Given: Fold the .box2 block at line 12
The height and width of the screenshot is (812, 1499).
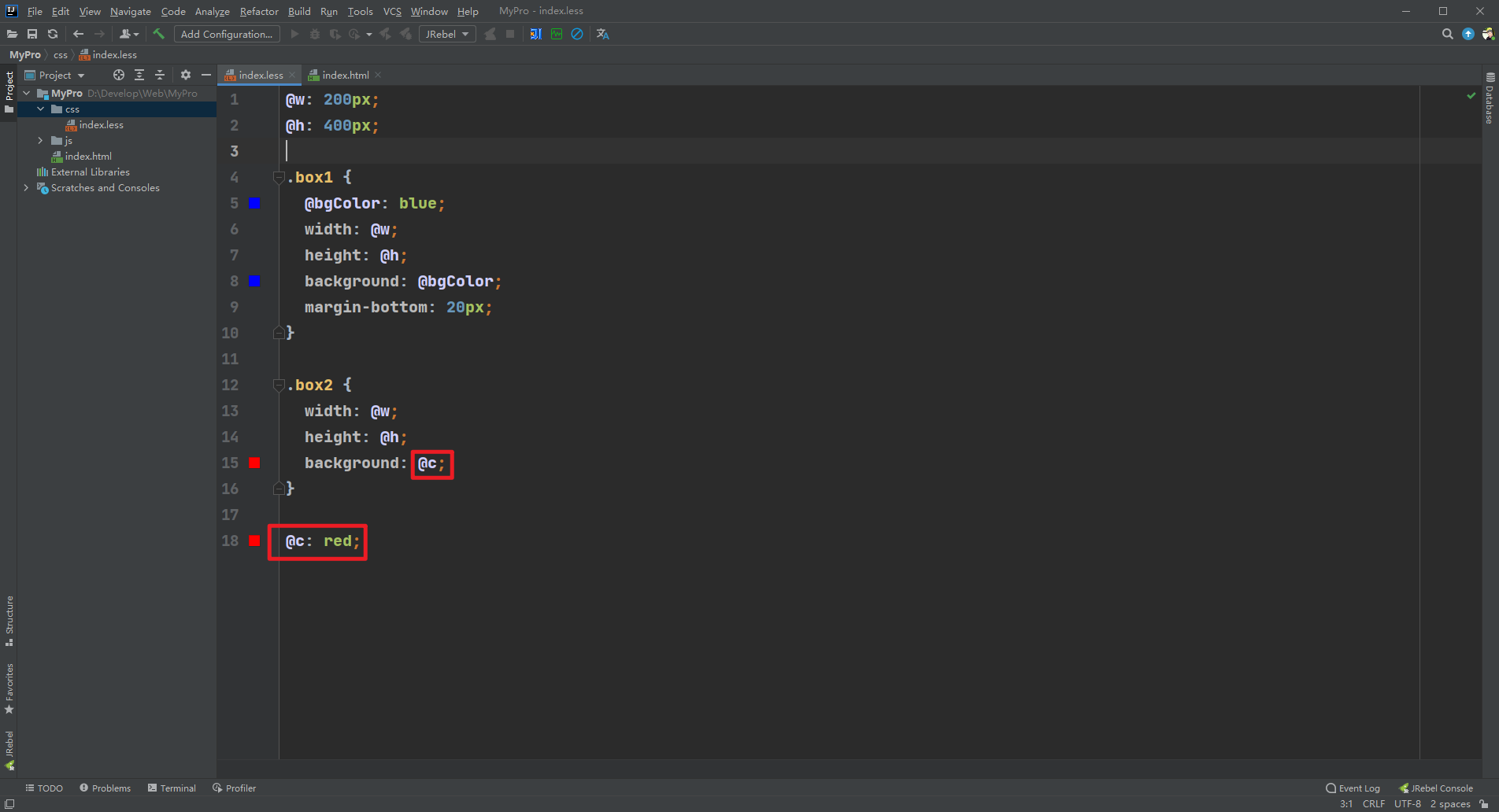Looking at the screenshot, I should (x=279, y=385).
